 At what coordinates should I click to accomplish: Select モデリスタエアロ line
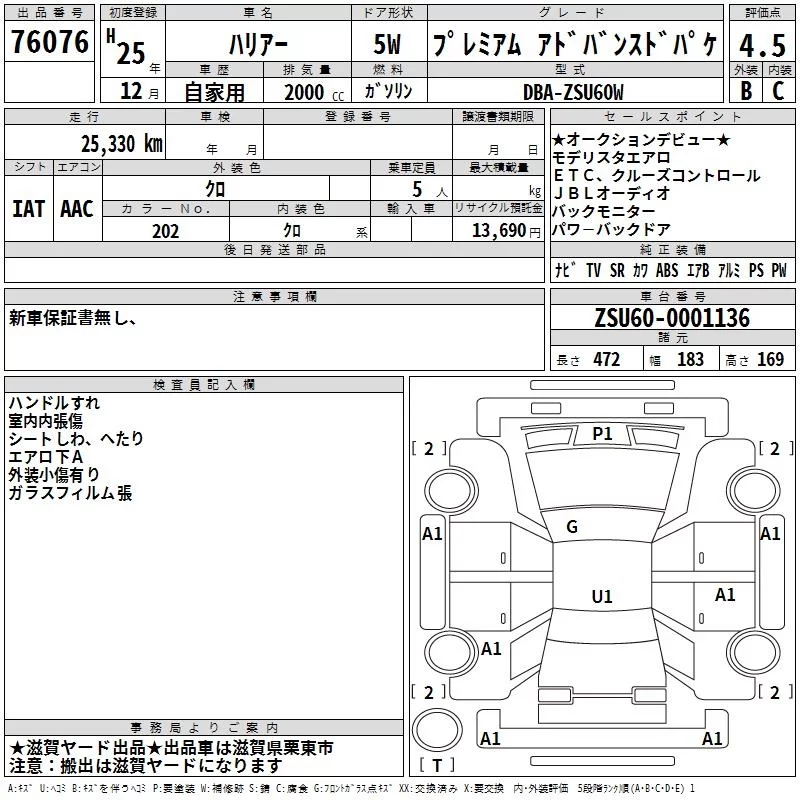click(x=611, y=157)
